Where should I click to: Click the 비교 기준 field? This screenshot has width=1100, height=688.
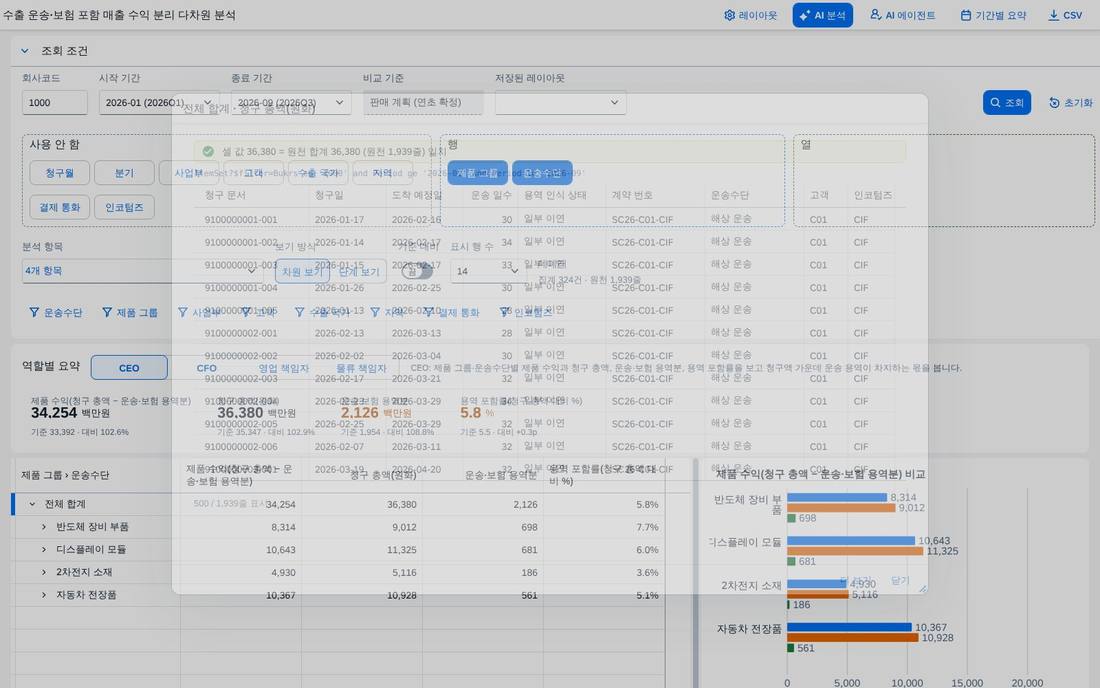(x=423, y=102)
